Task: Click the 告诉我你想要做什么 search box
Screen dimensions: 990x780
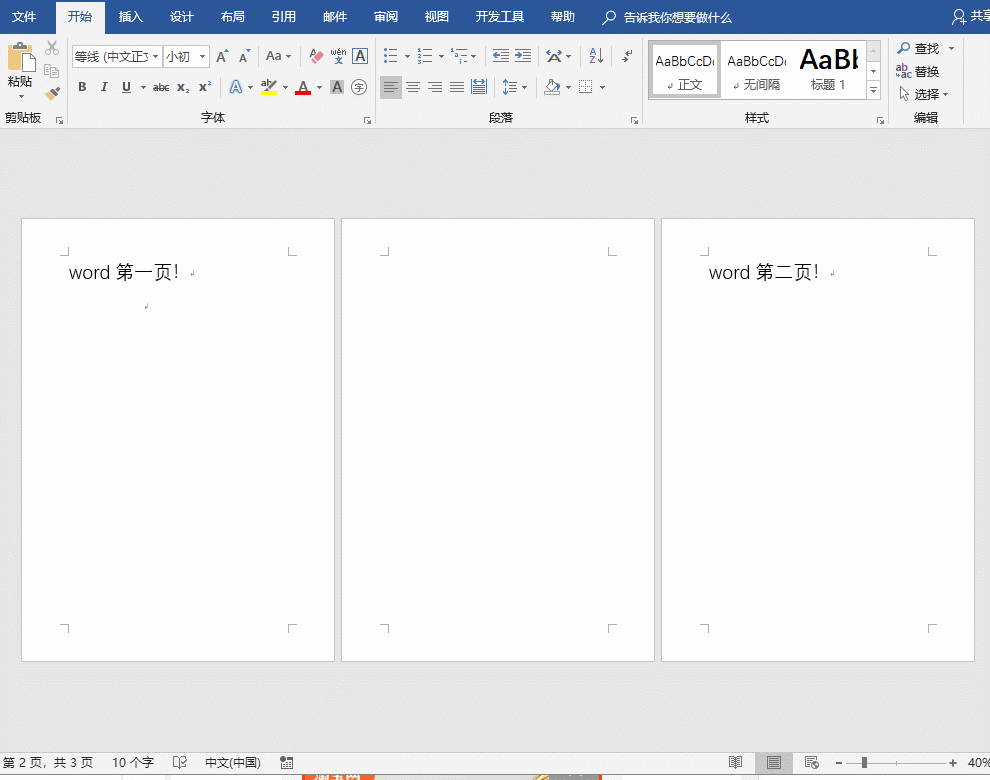Action: click(677, 18)
